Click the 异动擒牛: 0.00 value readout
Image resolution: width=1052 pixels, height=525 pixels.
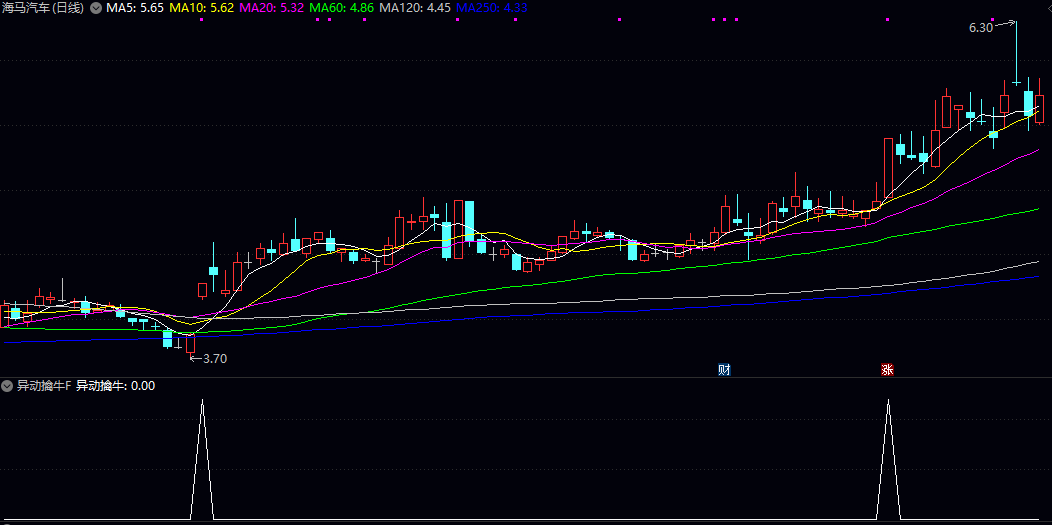pos(116,386)
